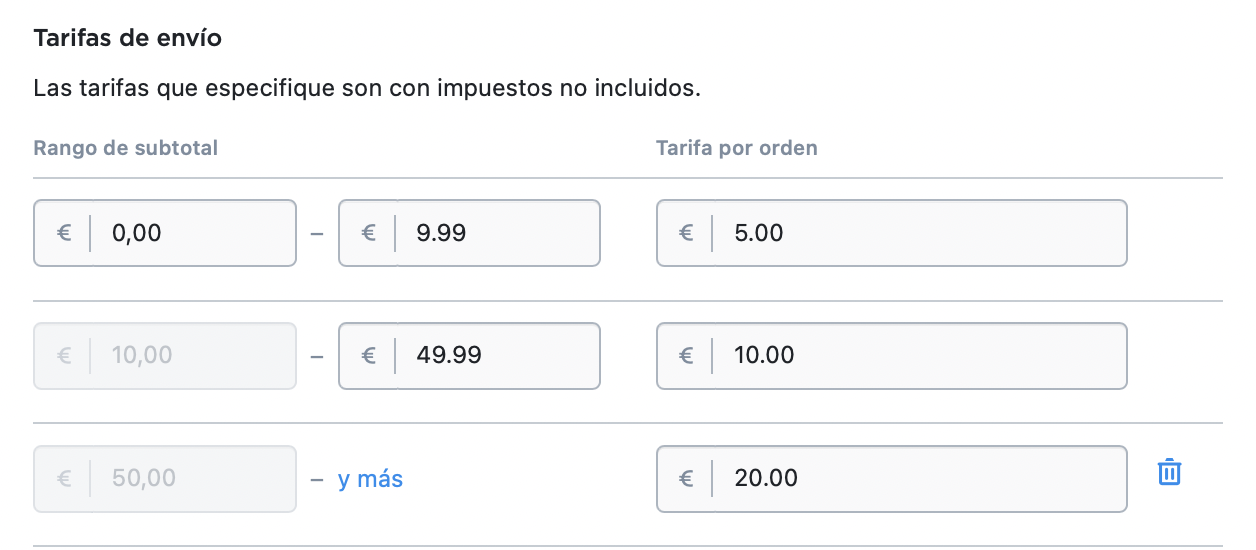Click the disabled 10,00 range start field
This screenshot has height=550, width=1256.
(165, 355)
